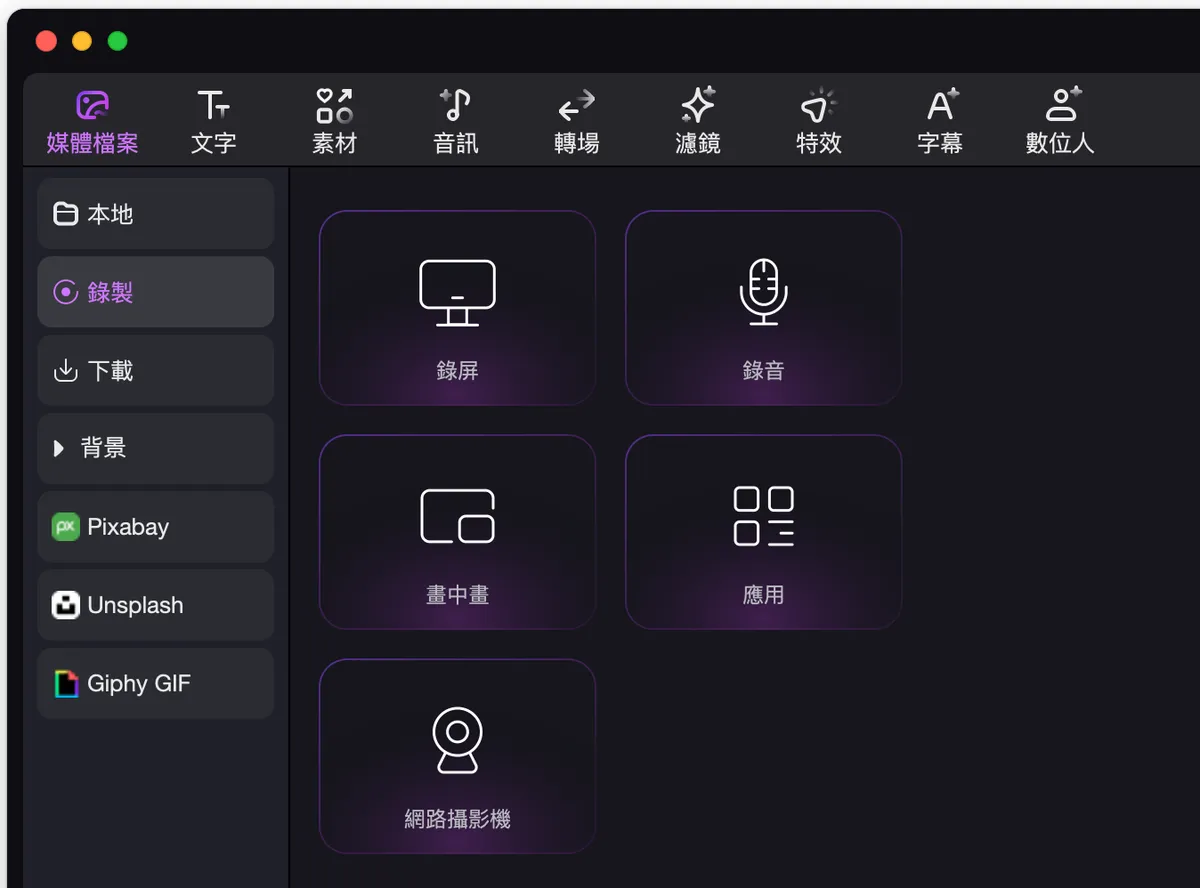Click the record circle icon beside 錄製
The height and width of the screenshot is (888, 1200).
coord(65,292)
